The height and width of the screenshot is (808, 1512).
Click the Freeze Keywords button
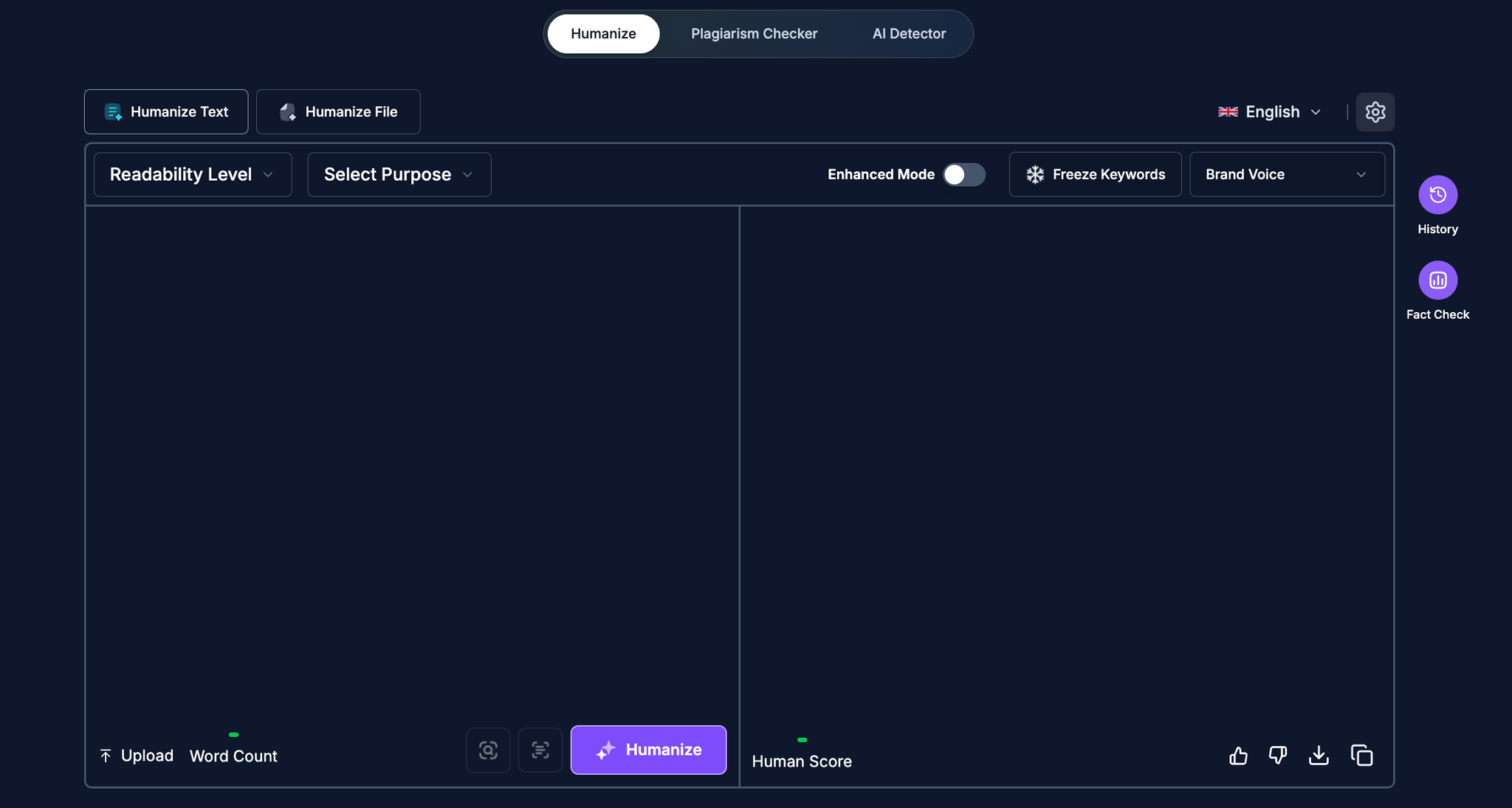pos(1095,175)
